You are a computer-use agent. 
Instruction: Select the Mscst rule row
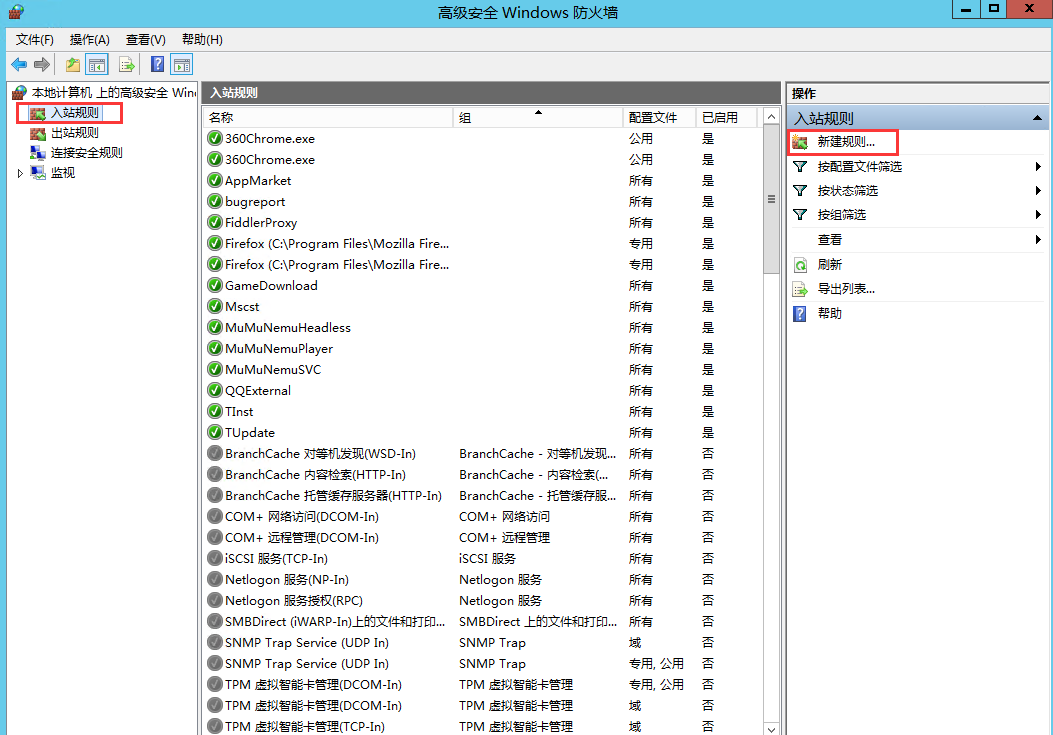pos(482,307)
